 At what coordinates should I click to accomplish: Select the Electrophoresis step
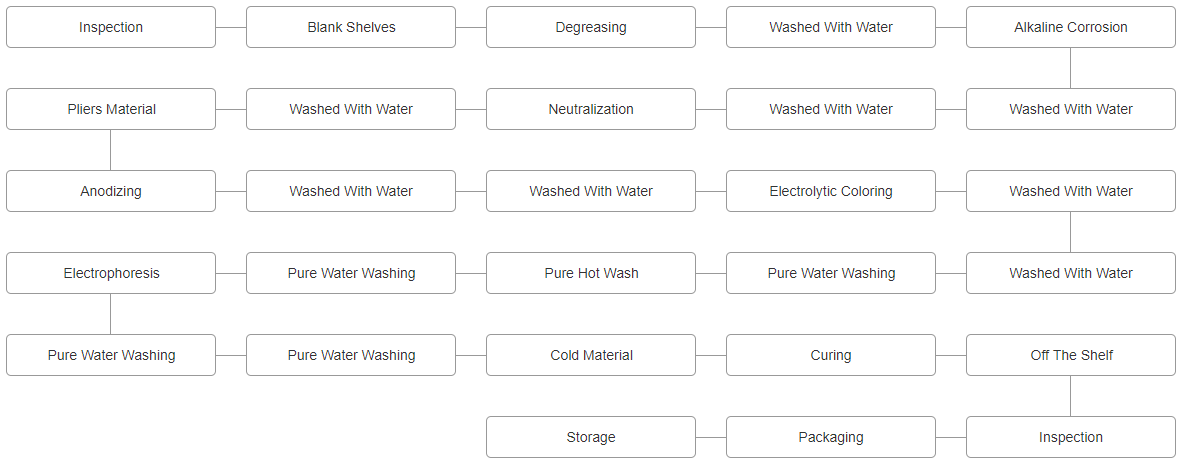tap(111, 273)
